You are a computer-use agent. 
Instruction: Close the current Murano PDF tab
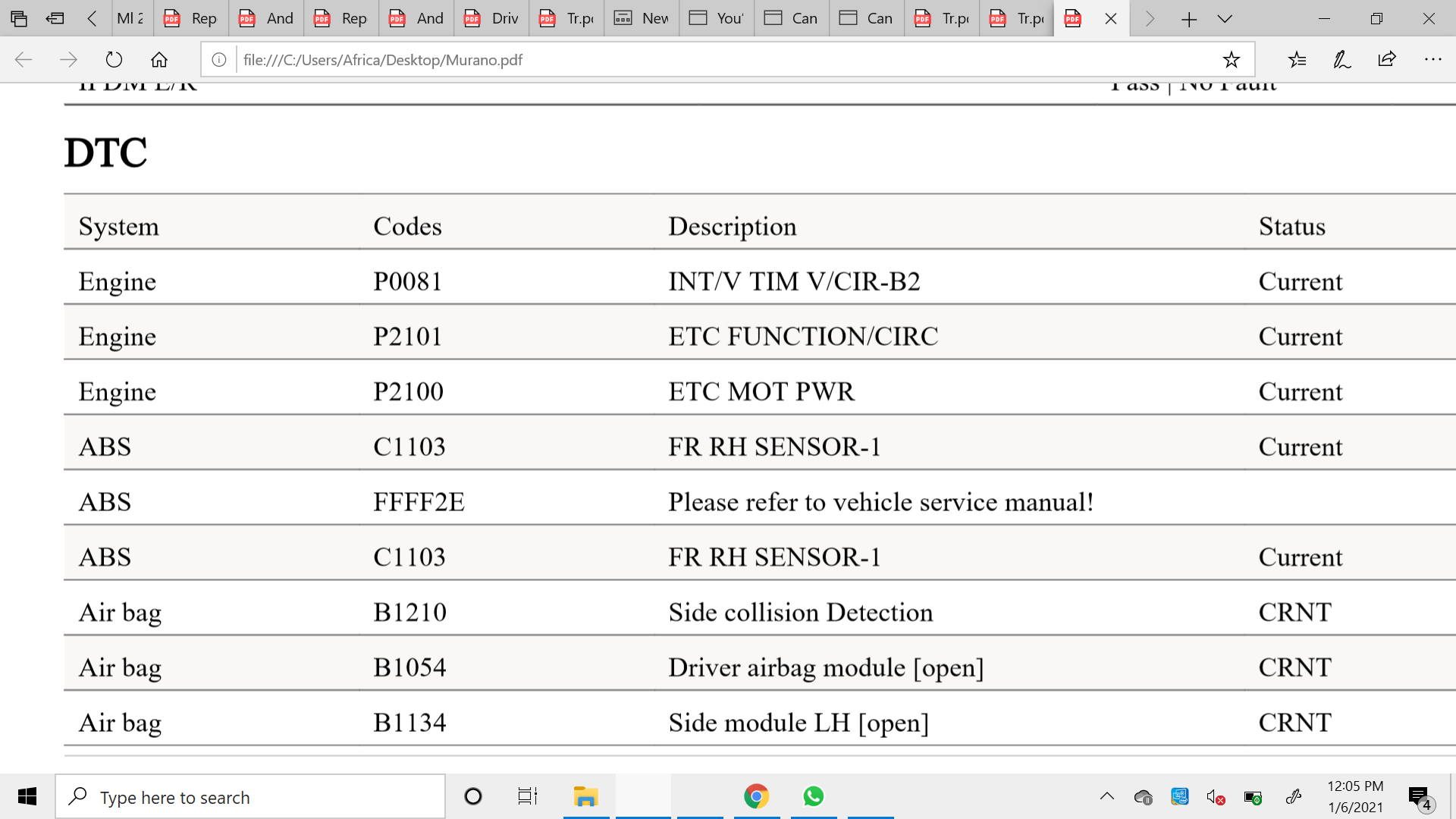(x=1111, y=18)
